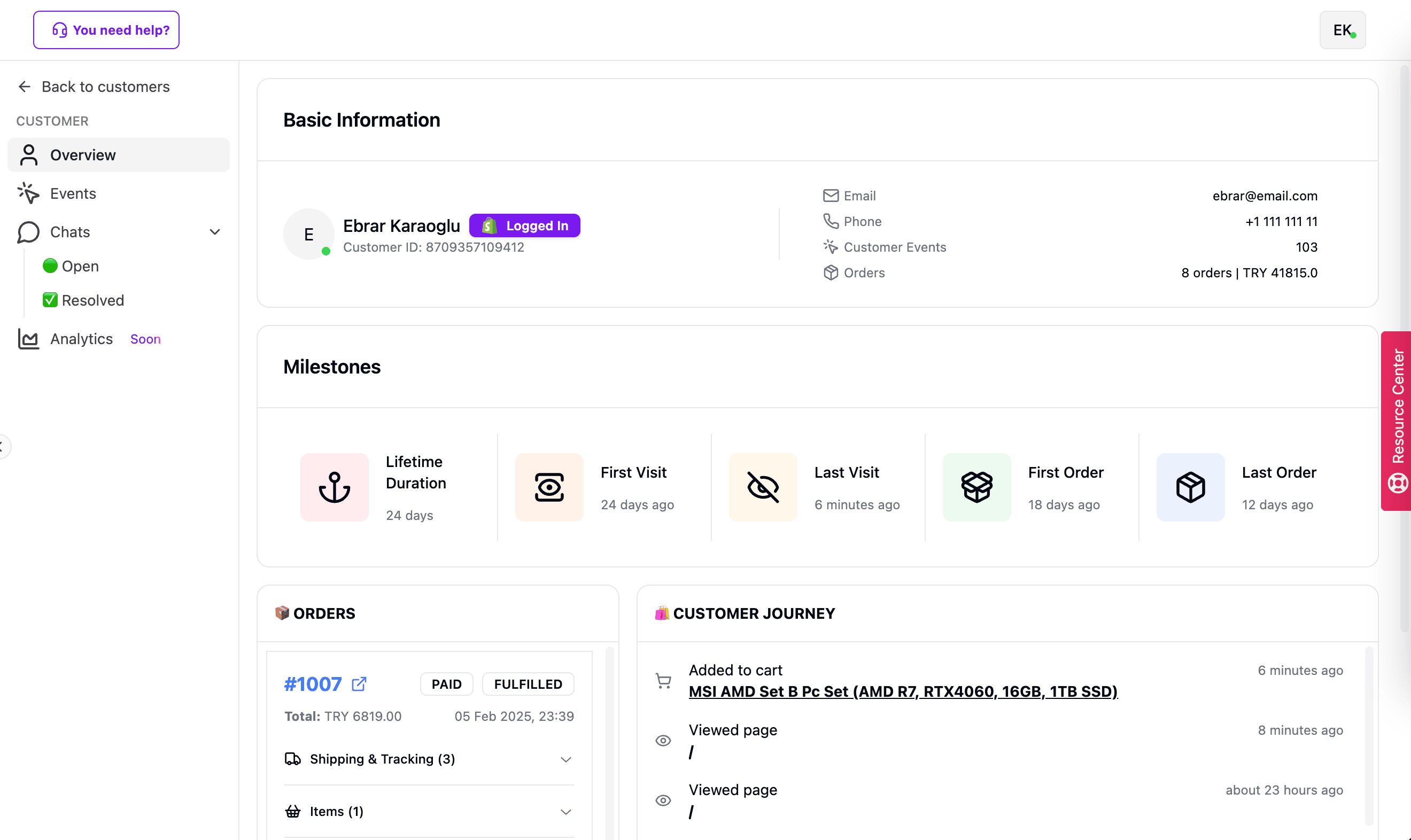Toggle the Logged In status badge
1411x840 pixels.
[x=526, y=225]
